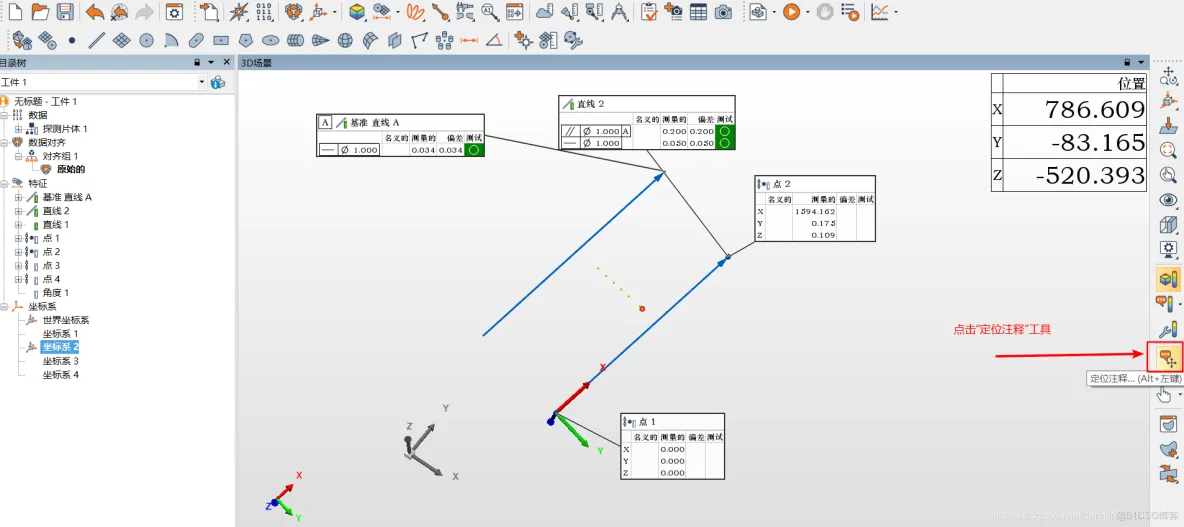Image resolution: width=1184 pixels, height=527 pixels.
Task: Select 原始的 alignment item
Action: click(71, 170)
